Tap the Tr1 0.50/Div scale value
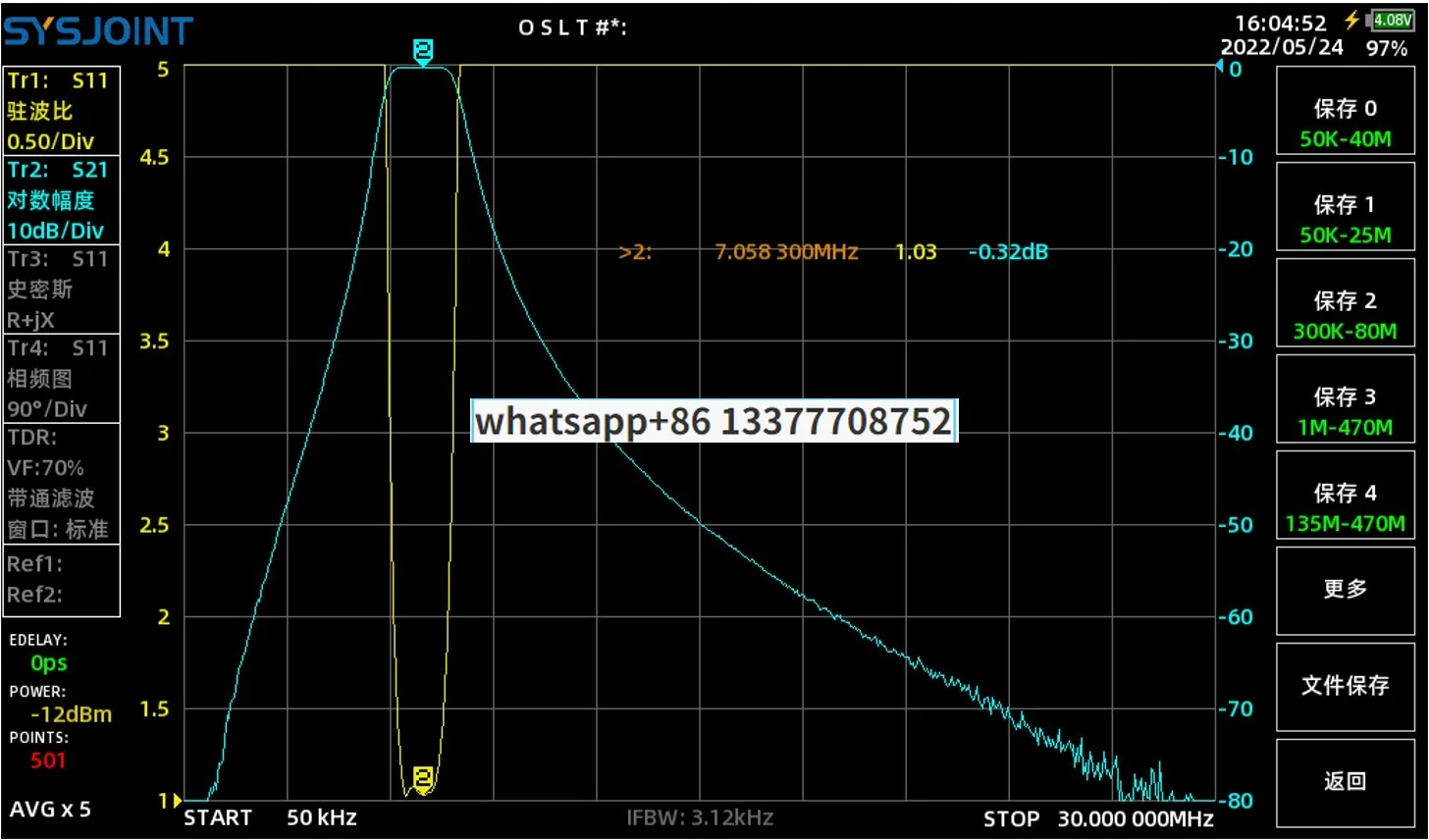The width and height of the screenshot is (1429, 840). tap(50, 141)
